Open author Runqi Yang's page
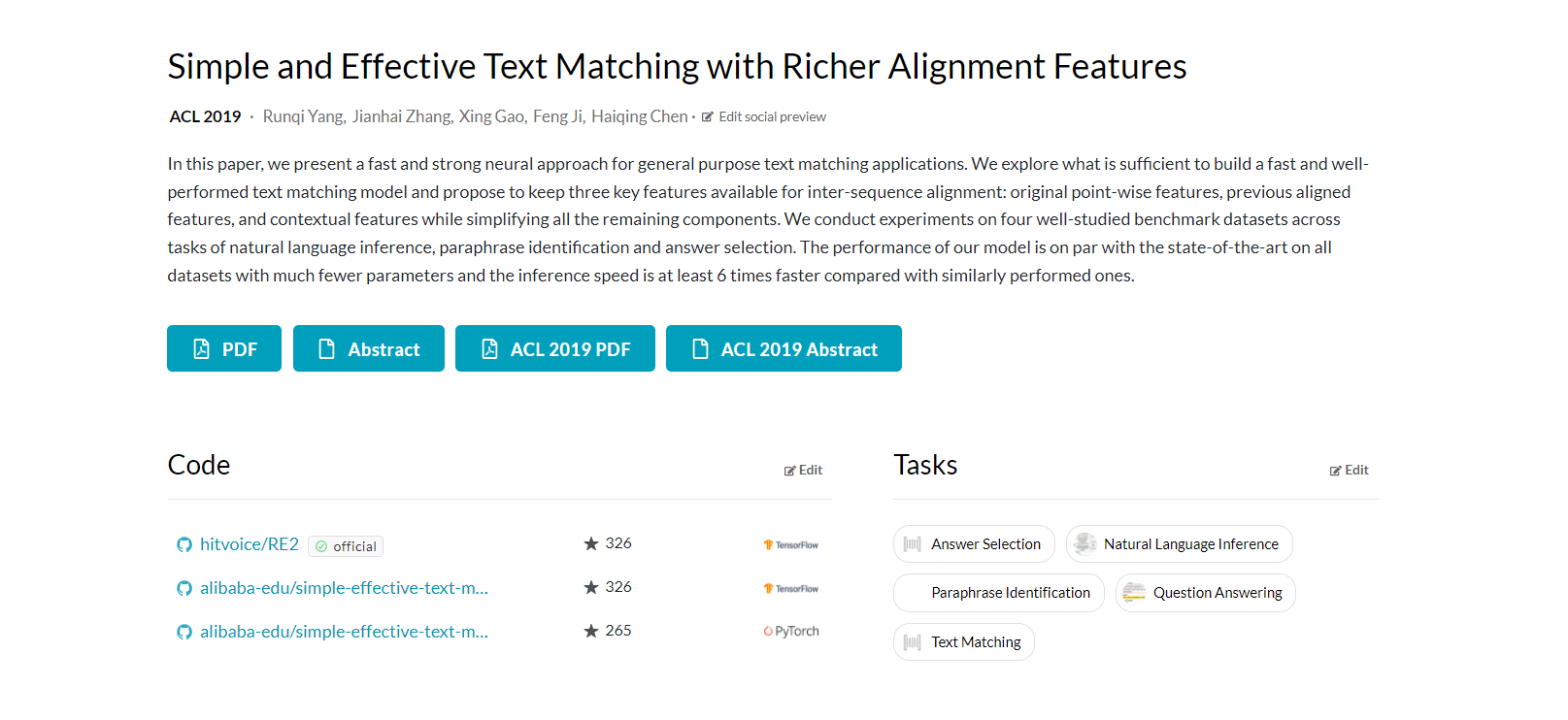1568x720 pixels. pyautogui.click(x=304, y=117)
